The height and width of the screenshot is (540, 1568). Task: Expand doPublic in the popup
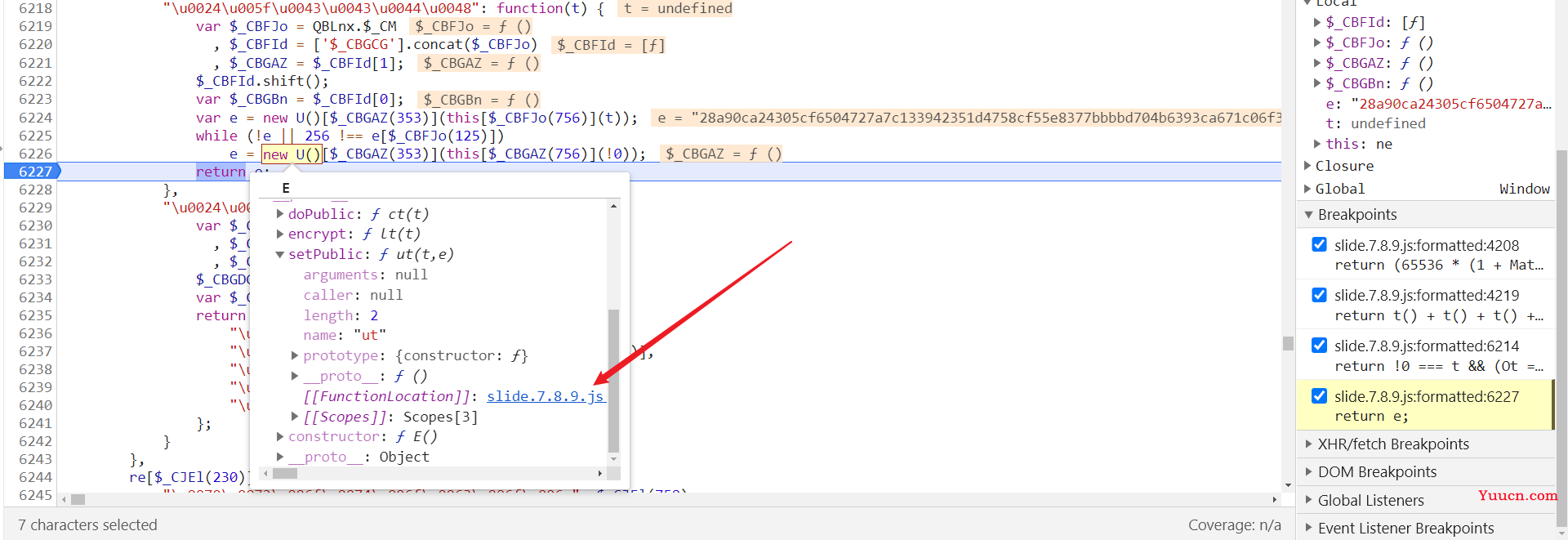280,214
